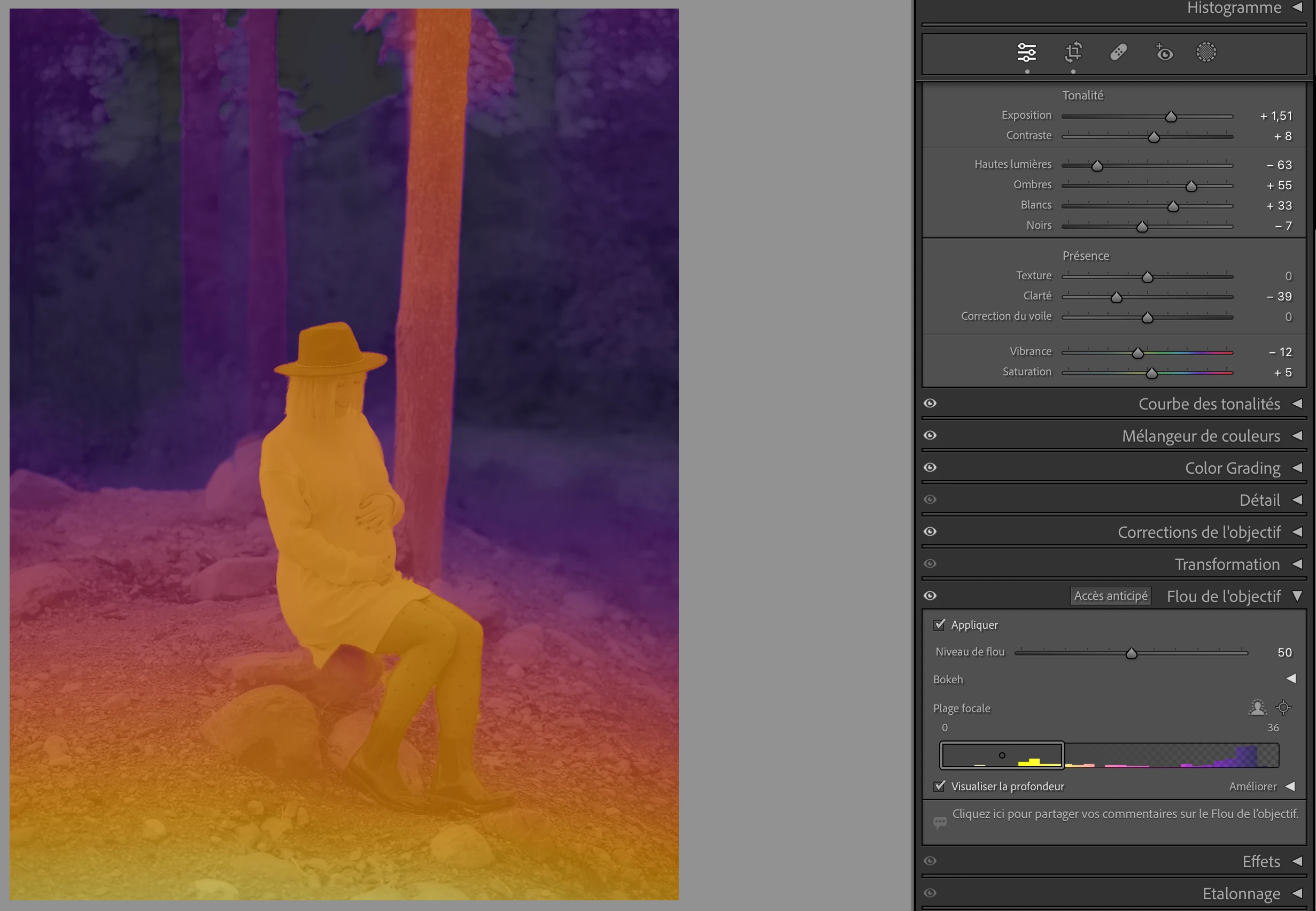The width and height of the screenshot is (1316, 911).
Task: Expand the Améliorer section
Action: coord(1290,786)
